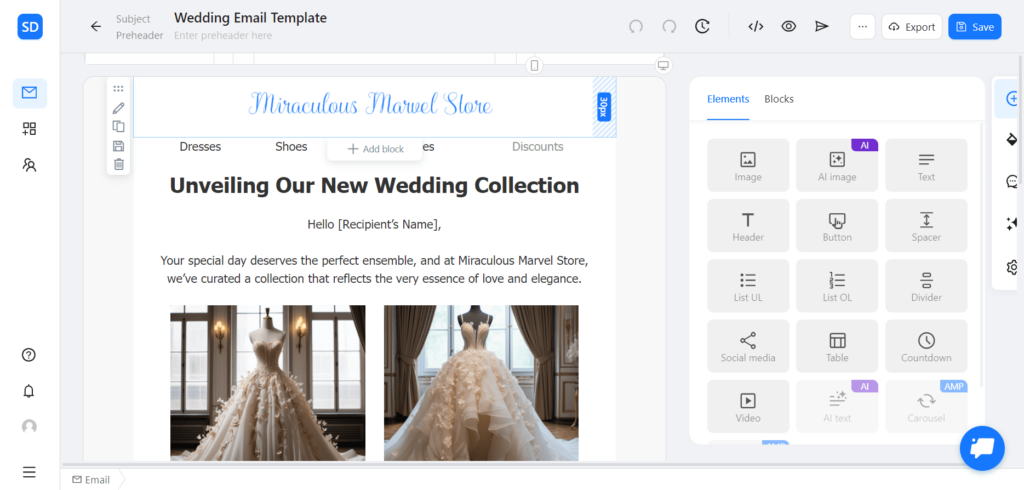Switch to desktop view icon

(664, 65)
